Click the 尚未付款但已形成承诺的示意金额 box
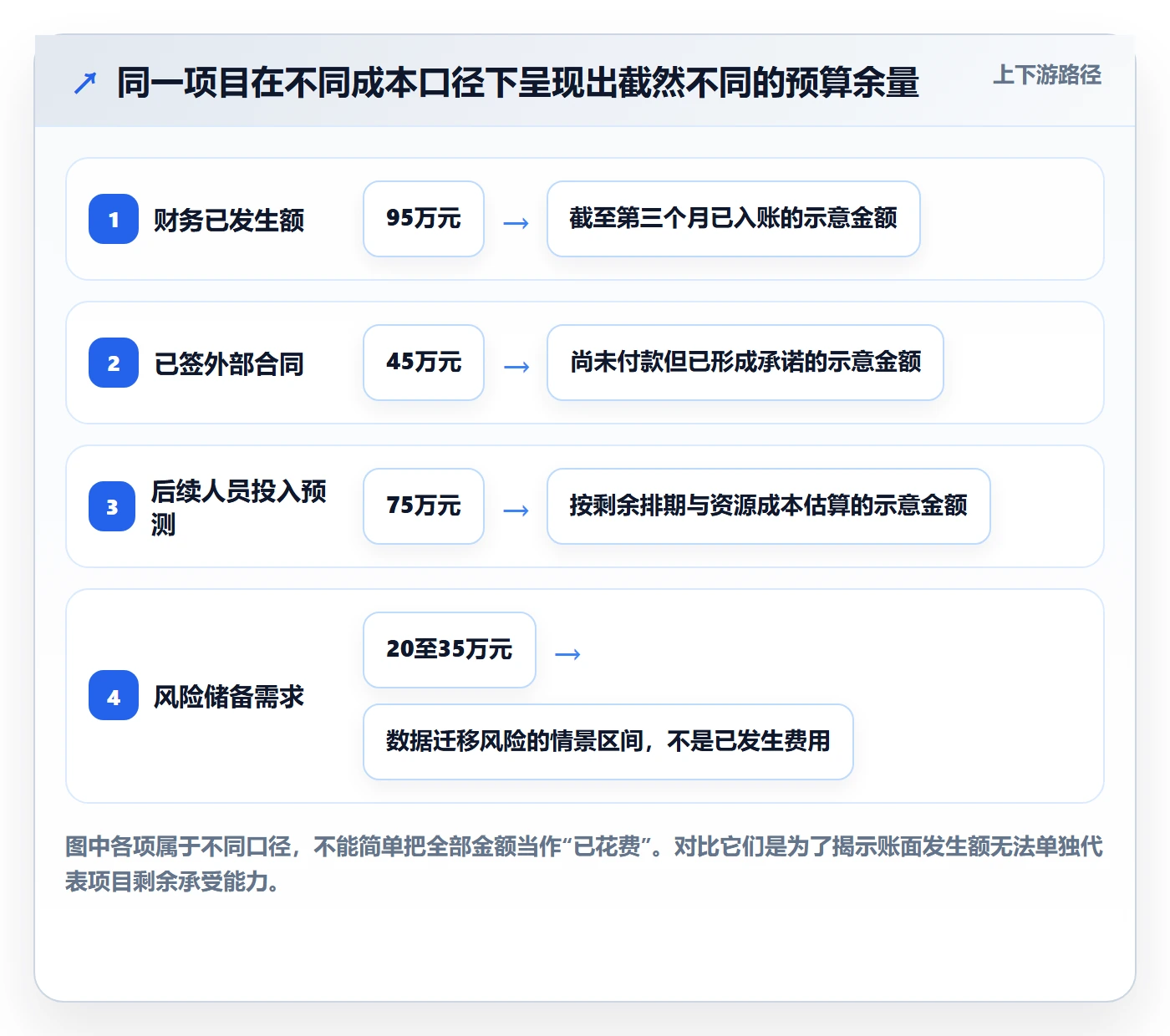 coord(745,363)
